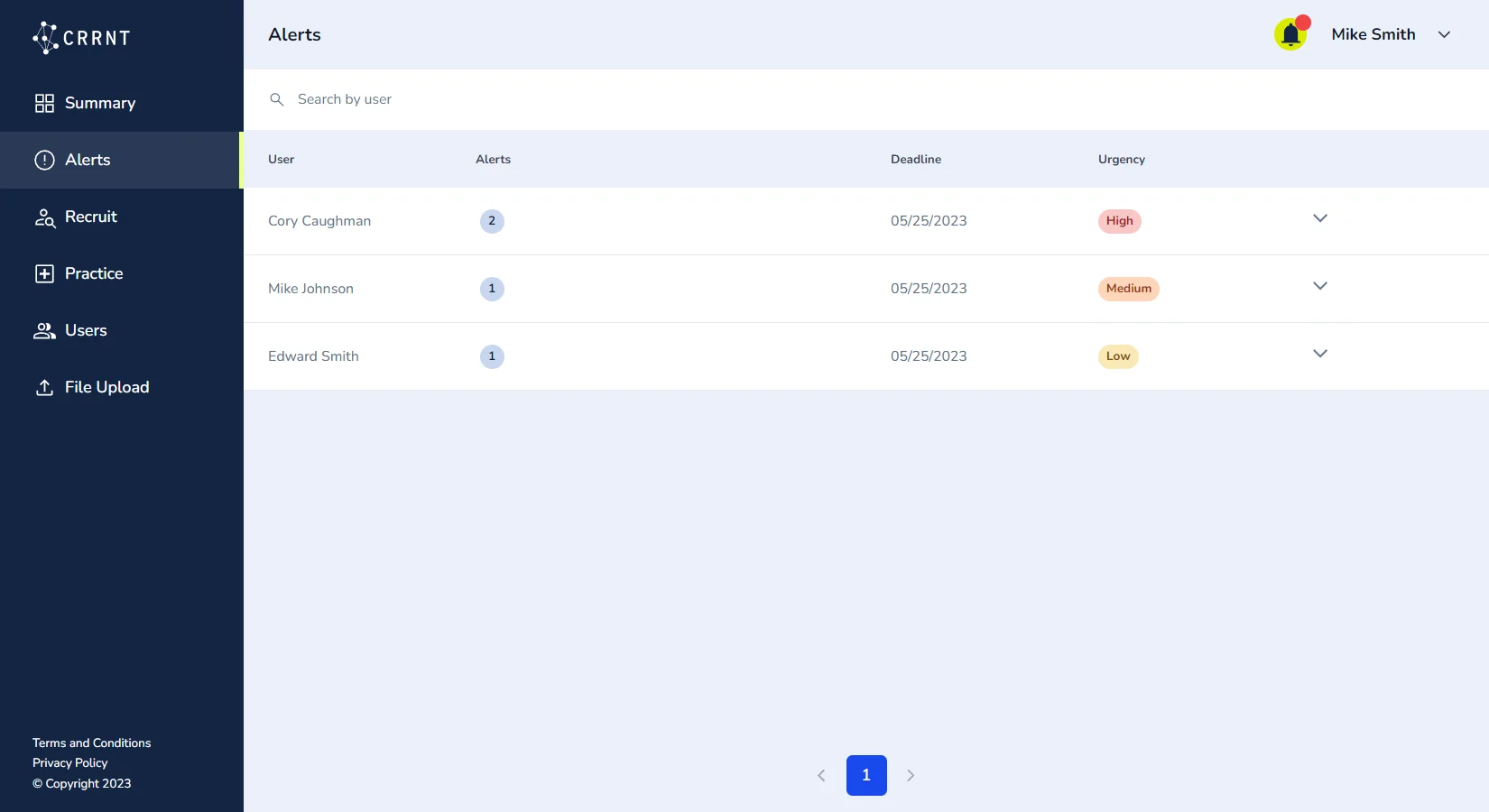Expand Mike Johnson's alert row

(x=1319, y=286)
